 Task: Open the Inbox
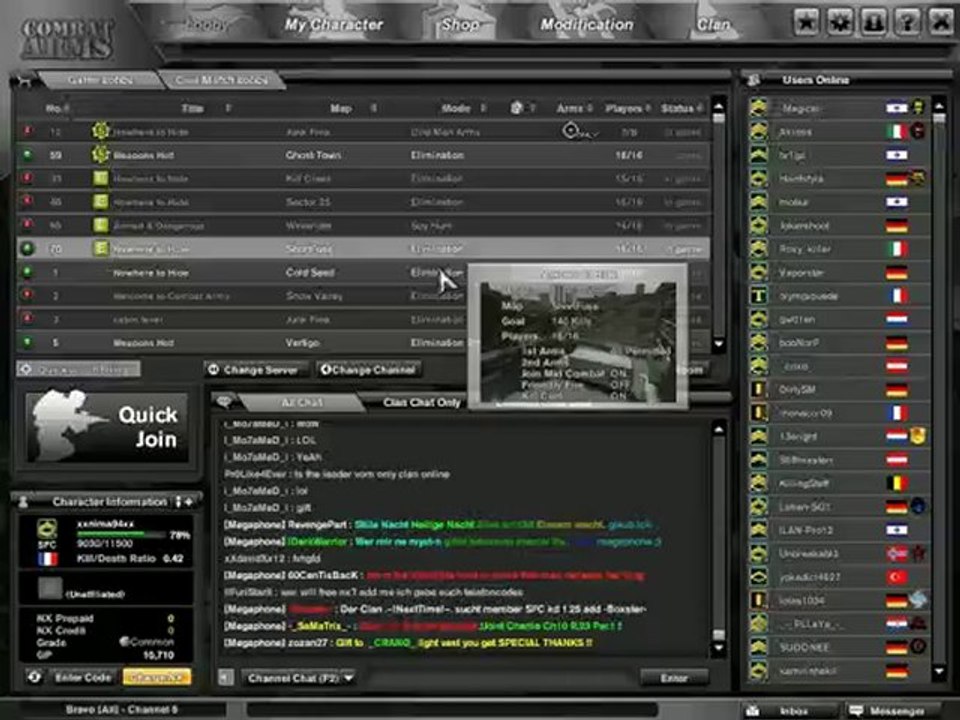pyautogui.click(x=793, y=710)
